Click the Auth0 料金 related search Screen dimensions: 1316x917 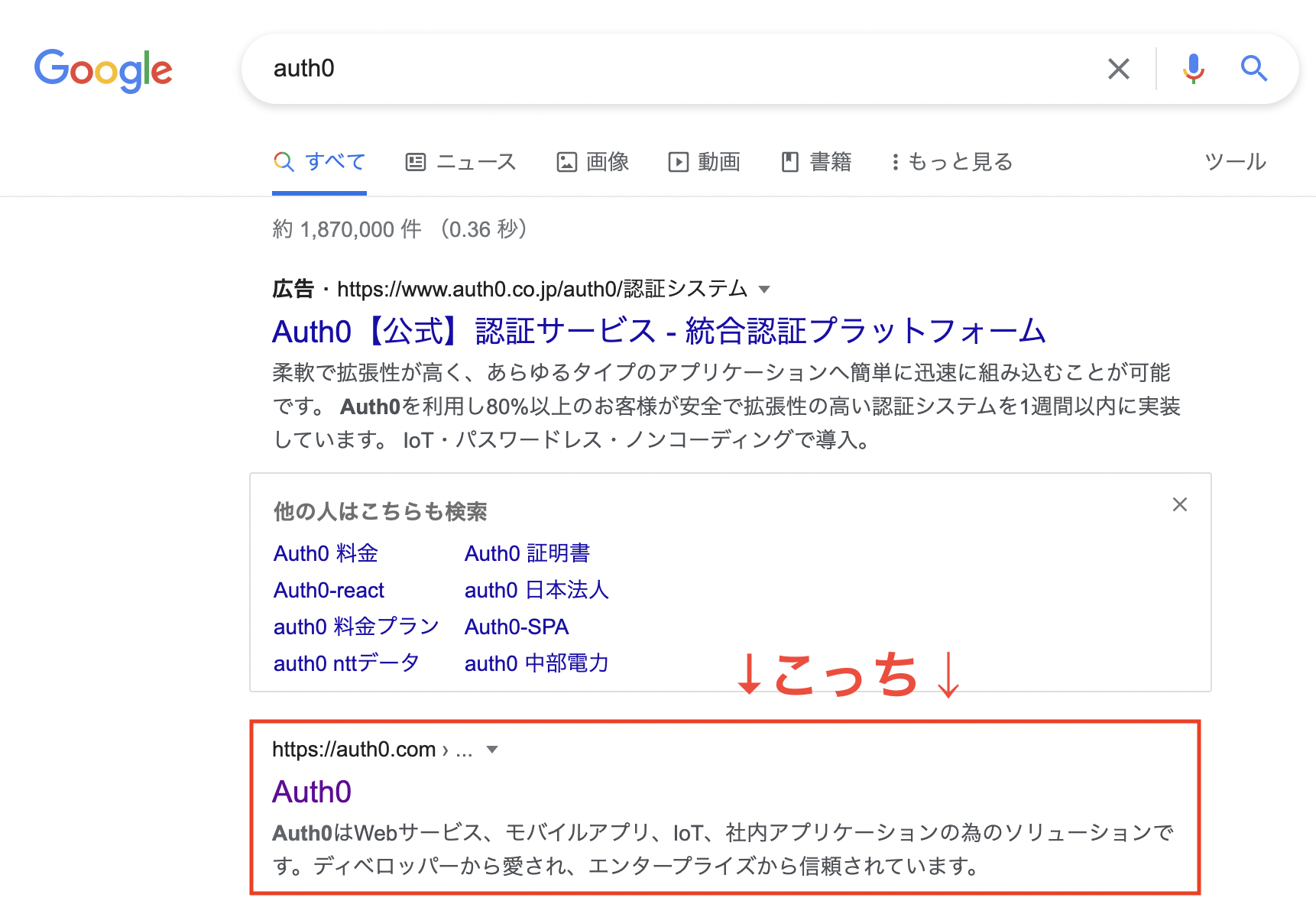click(326, 552)
